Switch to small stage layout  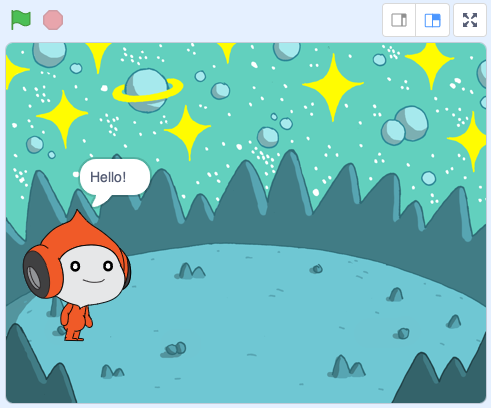tap(399, 20)
